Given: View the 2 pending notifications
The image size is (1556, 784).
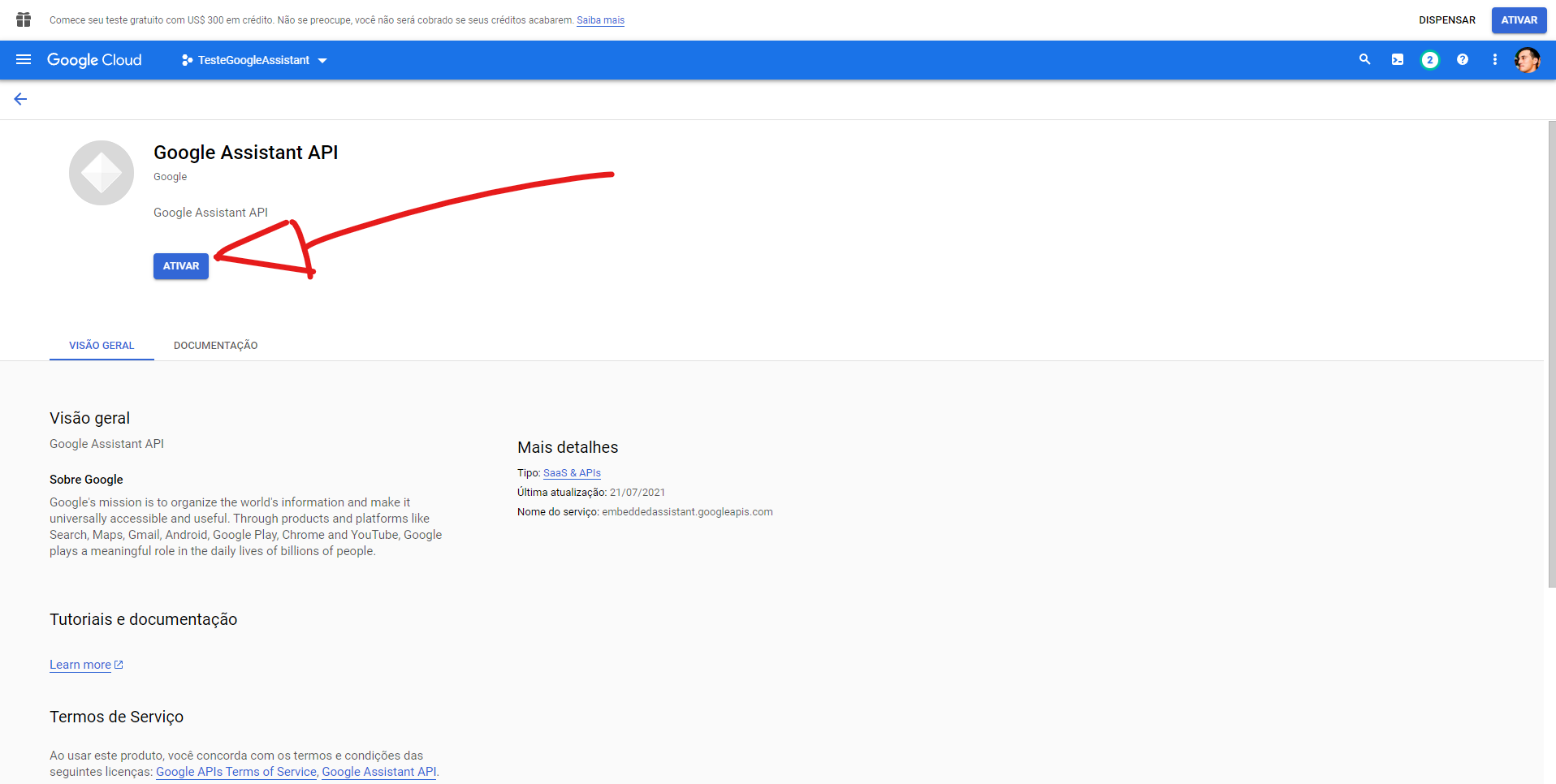Looking at the screenshot, I should [x=1430, y=59].
